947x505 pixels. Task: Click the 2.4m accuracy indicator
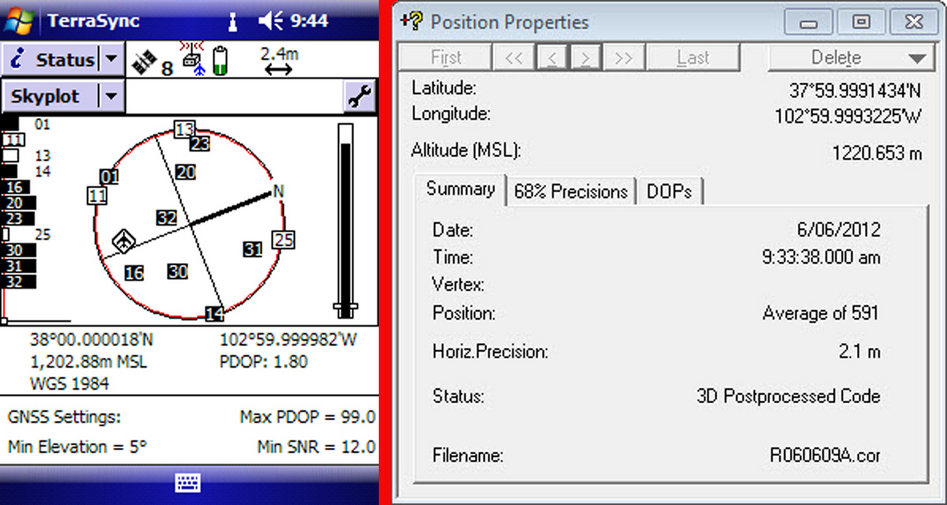coord(279,61)
